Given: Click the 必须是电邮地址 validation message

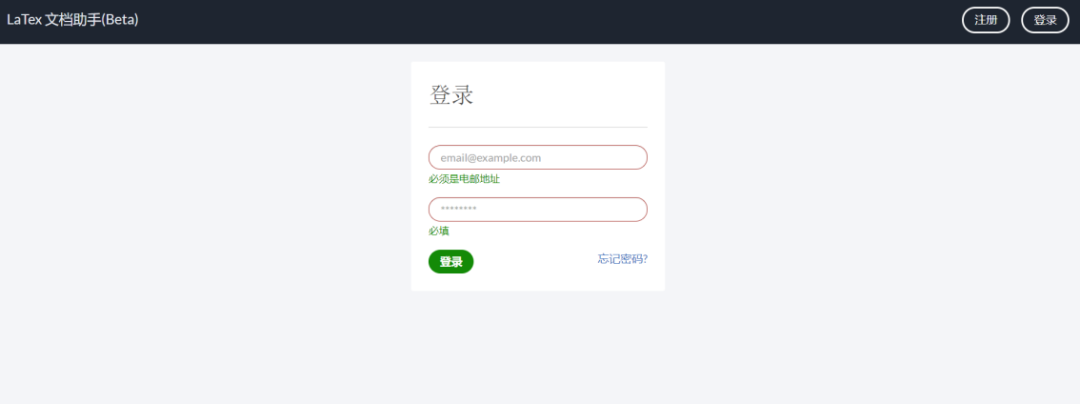Looking at the screenshot, I should [464, 180].
